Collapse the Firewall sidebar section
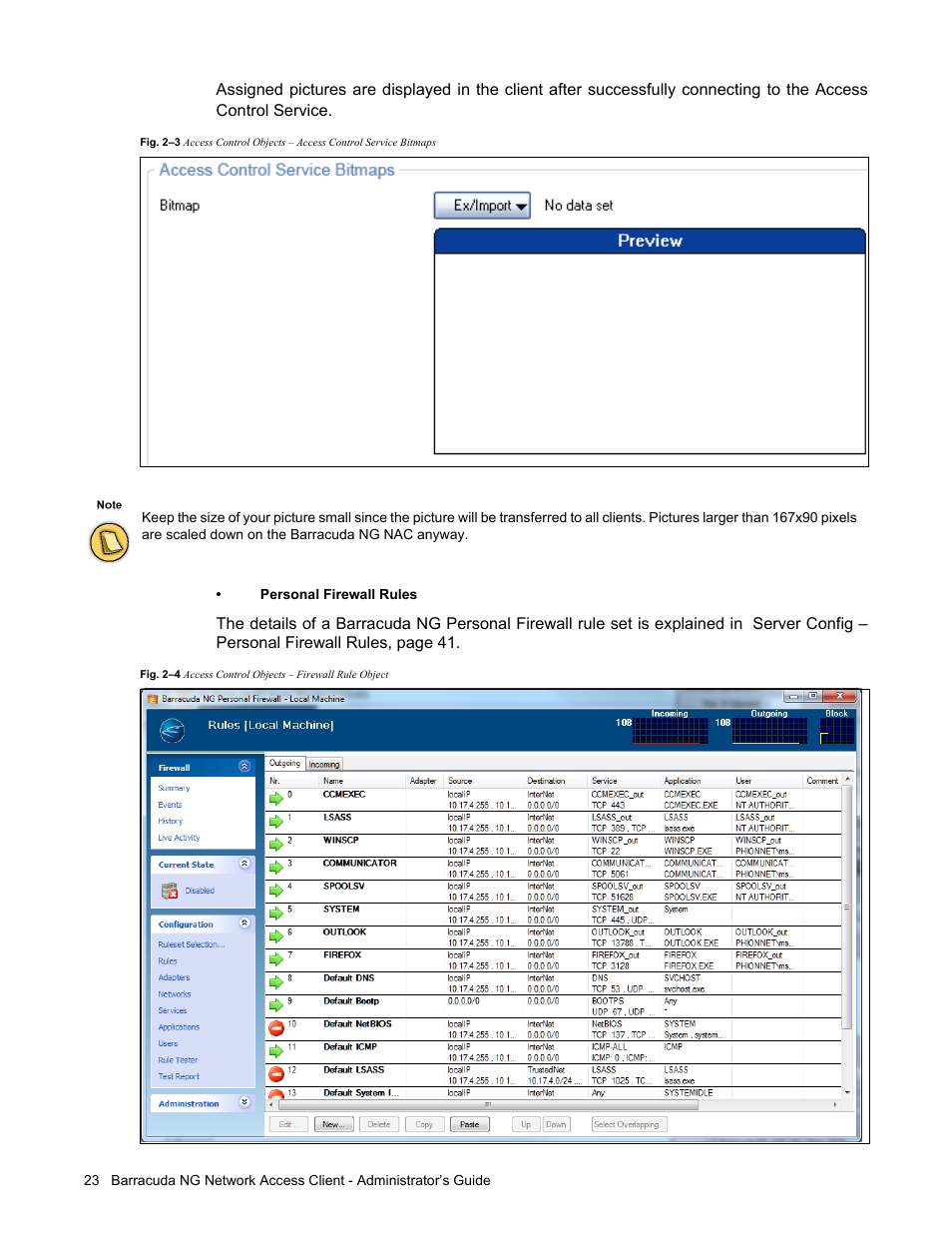 243,767
